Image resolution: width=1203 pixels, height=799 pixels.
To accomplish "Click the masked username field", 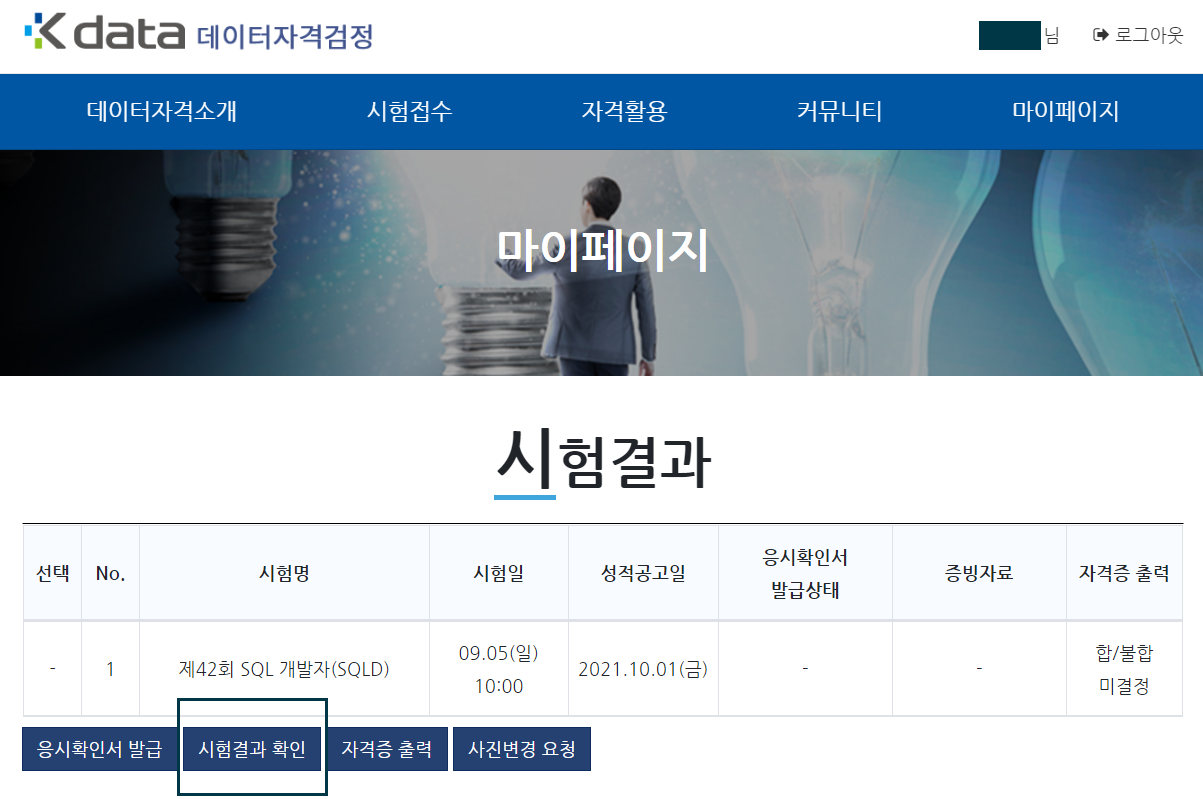I will (x=1010, y=33).
